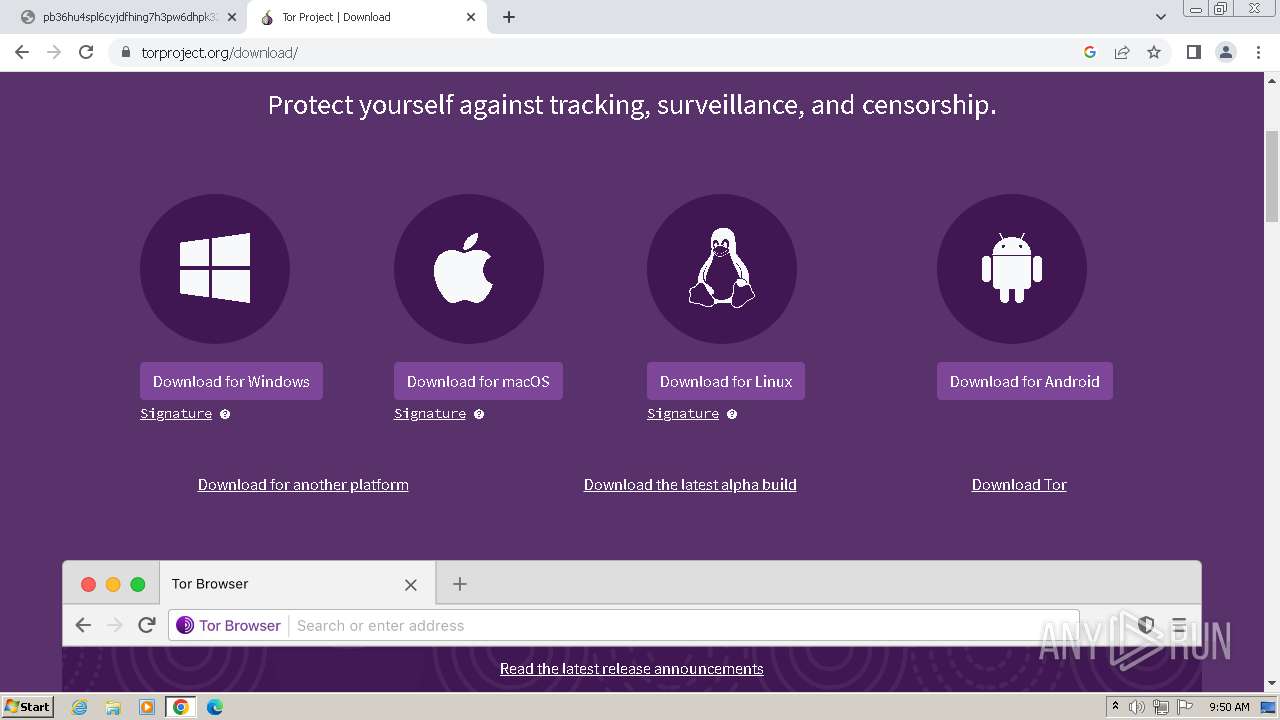Open Signature link under Windows download

pyautogui.click(x=176, y=414)
